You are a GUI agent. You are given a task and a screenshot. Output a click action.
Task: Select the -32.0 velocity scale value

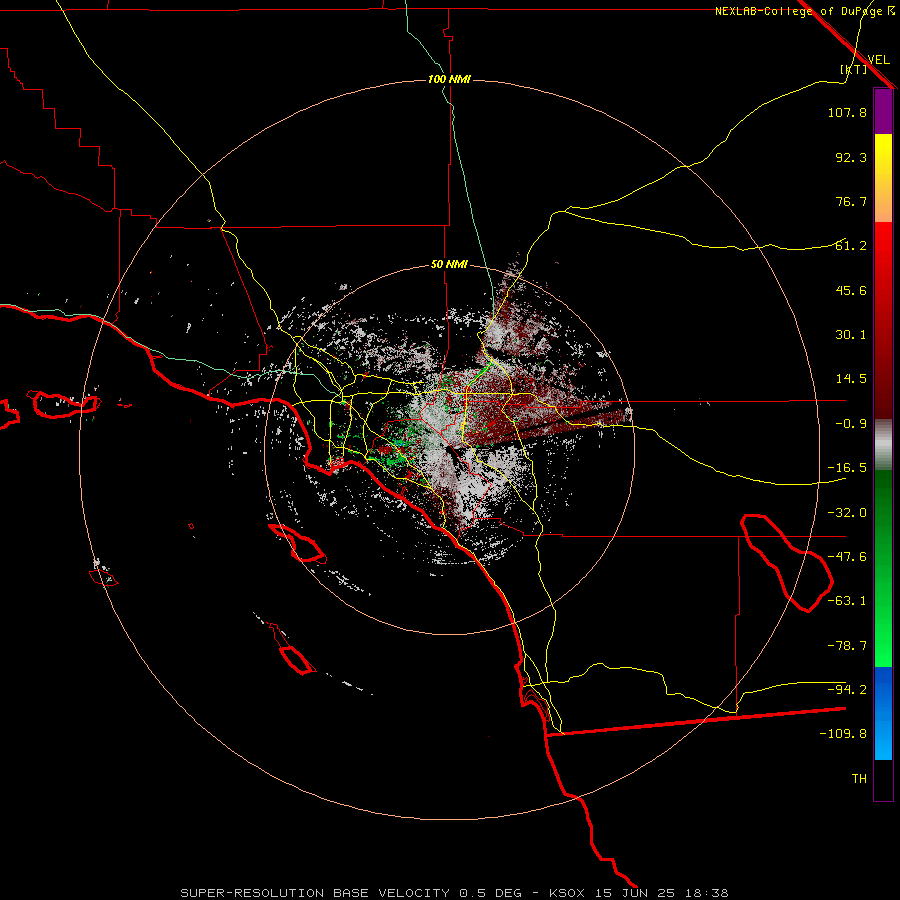[847, 513]
